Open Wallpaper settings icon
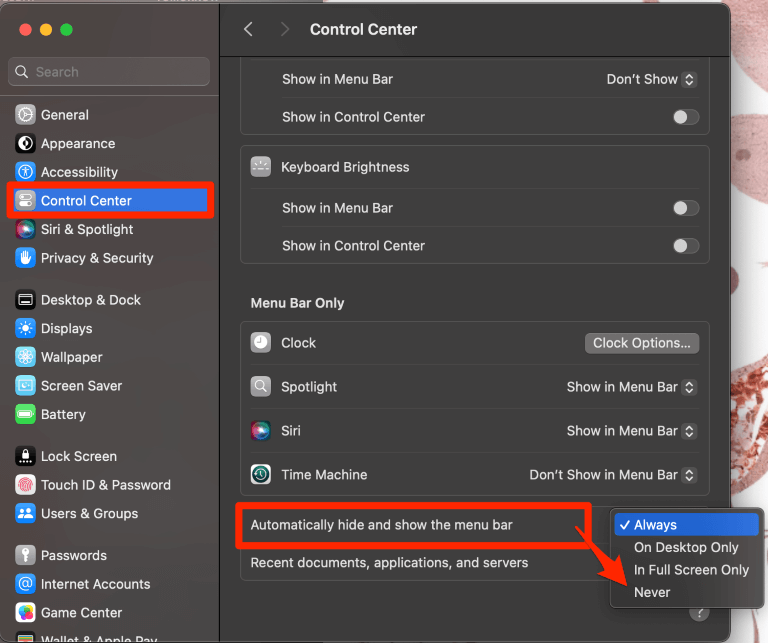The height and width of the screenshot is (643, 768). (25, 357)
